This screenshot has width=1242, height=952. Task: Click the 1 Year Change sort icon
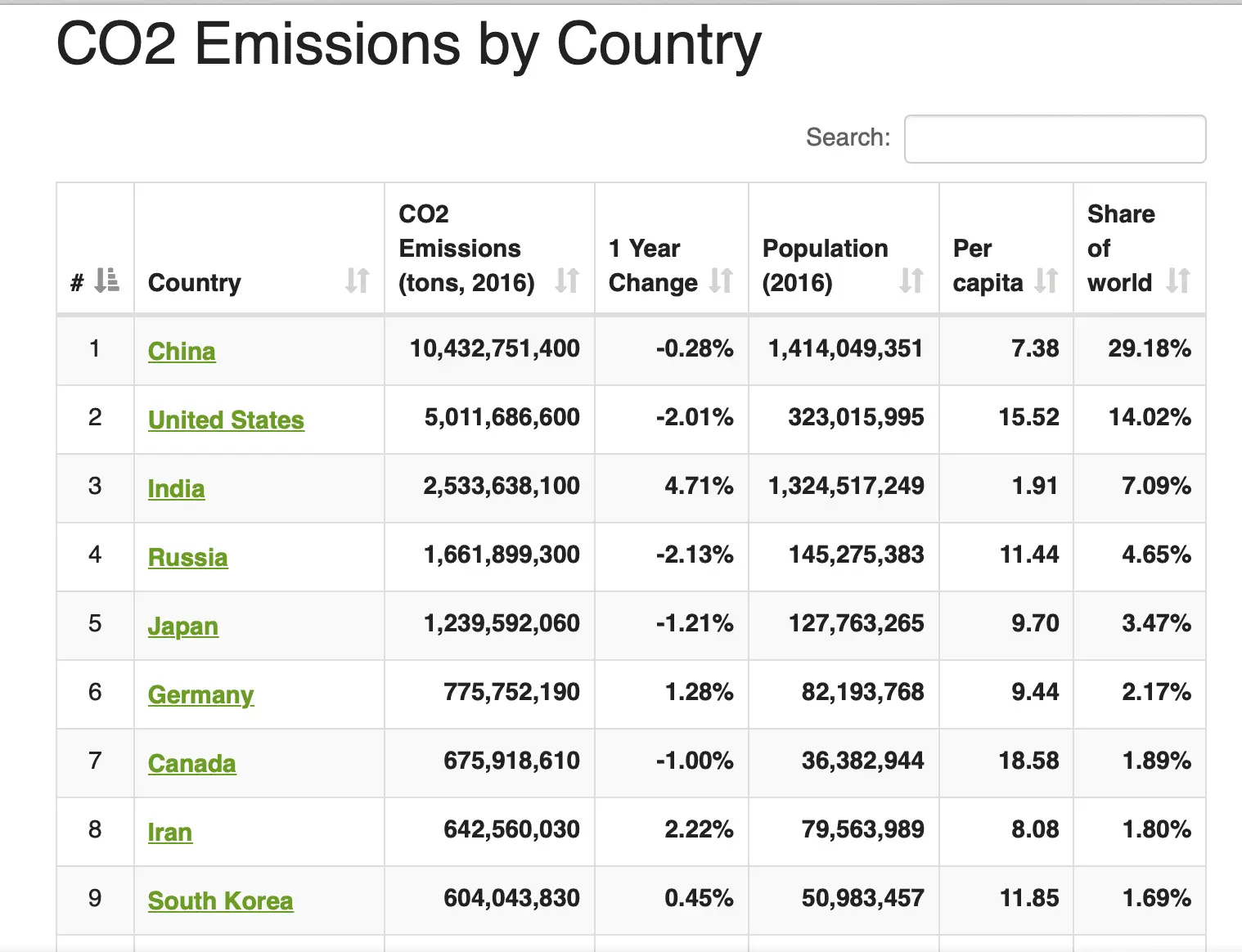tap(720, 281)
